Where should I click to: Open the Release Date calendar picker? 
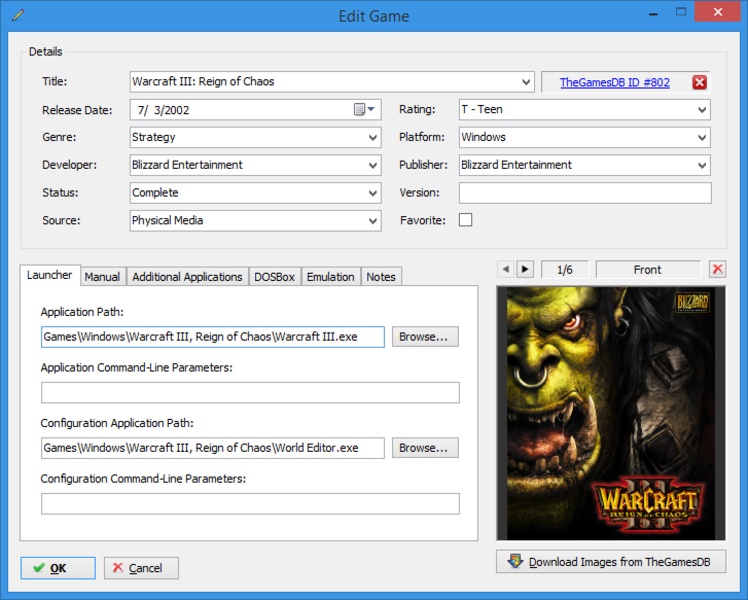[365, 109]
